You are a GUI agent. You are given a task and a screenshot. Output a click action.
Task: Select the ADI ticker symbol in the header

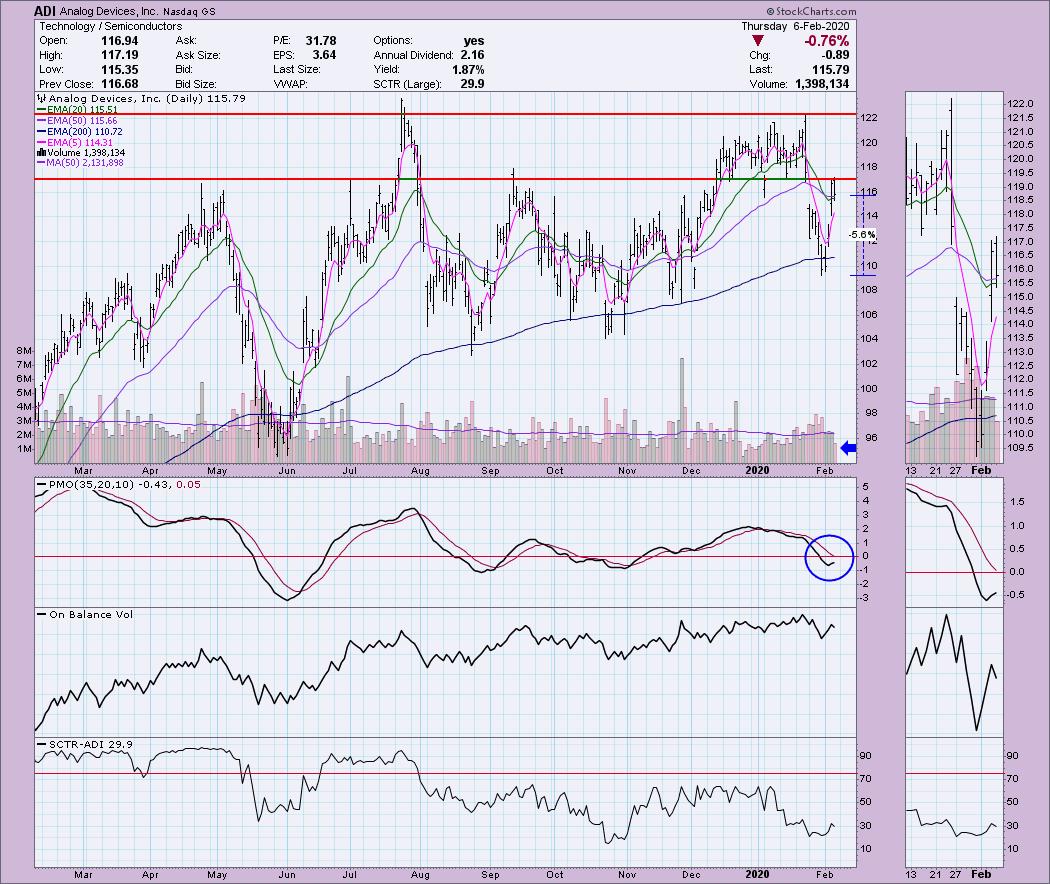(x=46, y=11)
